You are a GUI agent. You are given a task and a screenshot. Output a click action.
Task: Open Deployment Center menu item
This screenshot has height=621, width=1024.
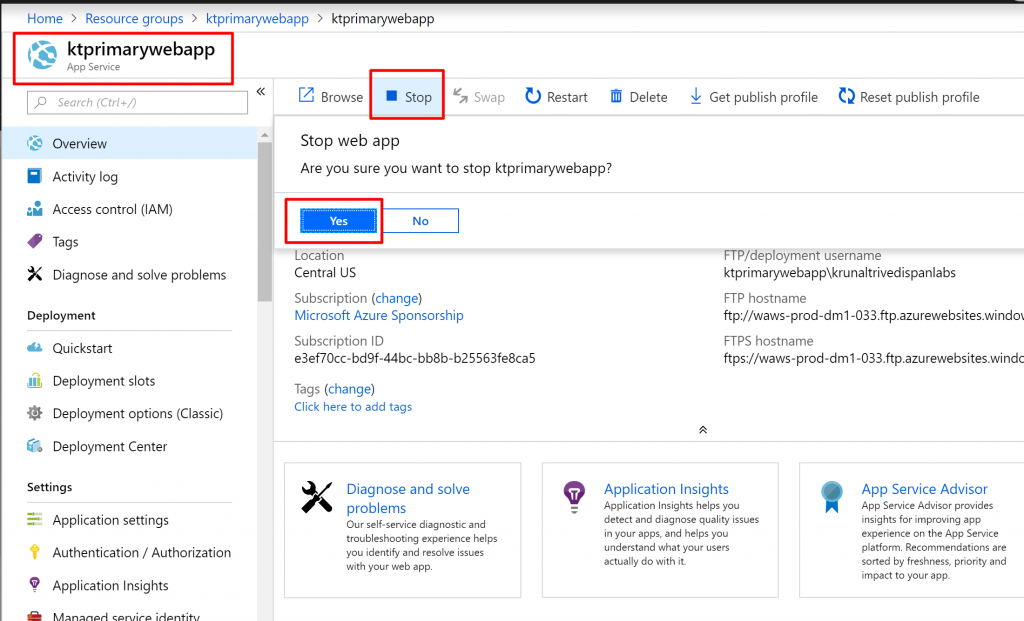coord(130,447)
